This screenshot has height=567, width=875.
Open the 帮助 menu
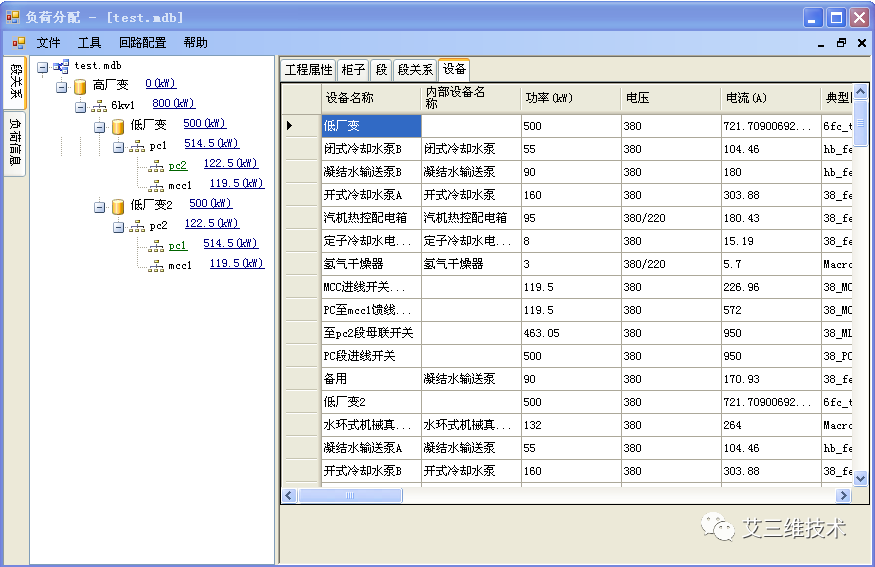[196, 43]
